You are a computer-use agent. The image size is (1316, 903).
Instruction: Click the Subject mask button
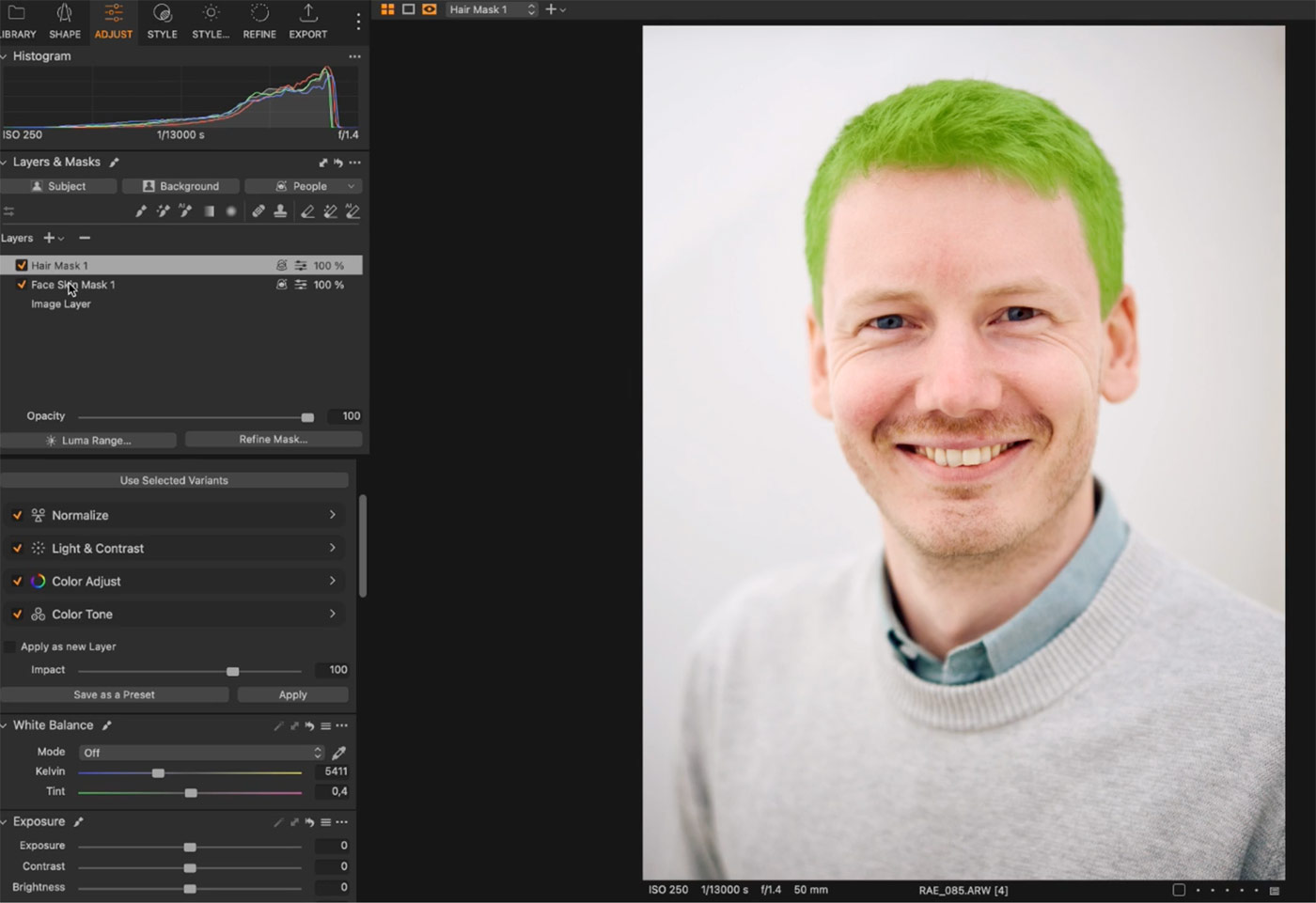tap(58, 186)
